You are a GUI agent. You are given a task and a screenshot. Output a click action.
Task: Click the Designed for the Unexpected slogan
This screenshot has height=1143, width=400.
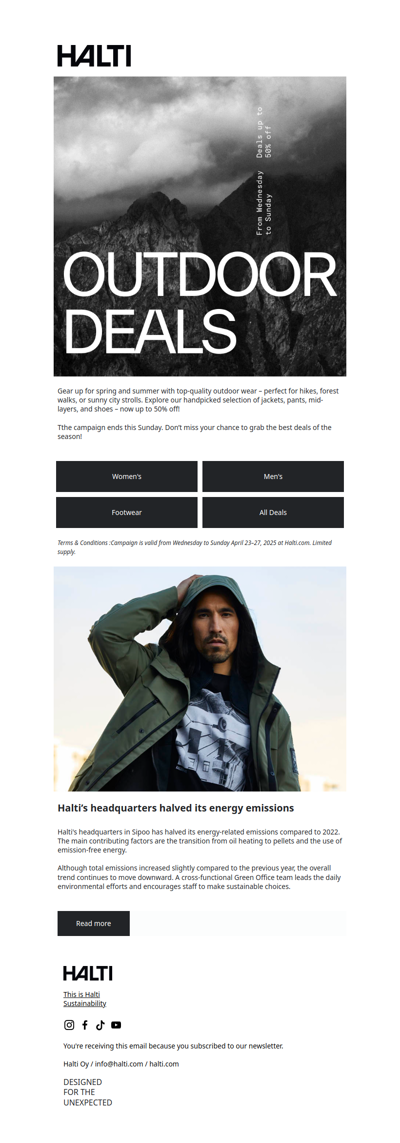(87, 1092)
